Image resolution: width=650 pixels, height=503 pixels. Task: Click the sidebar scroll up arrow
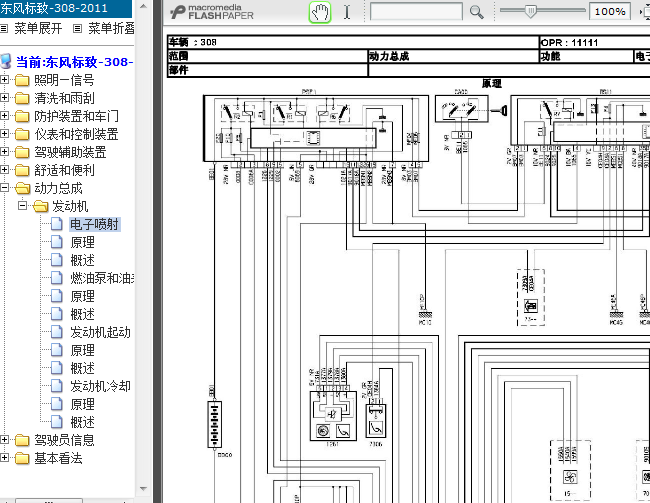coord(143,6)
